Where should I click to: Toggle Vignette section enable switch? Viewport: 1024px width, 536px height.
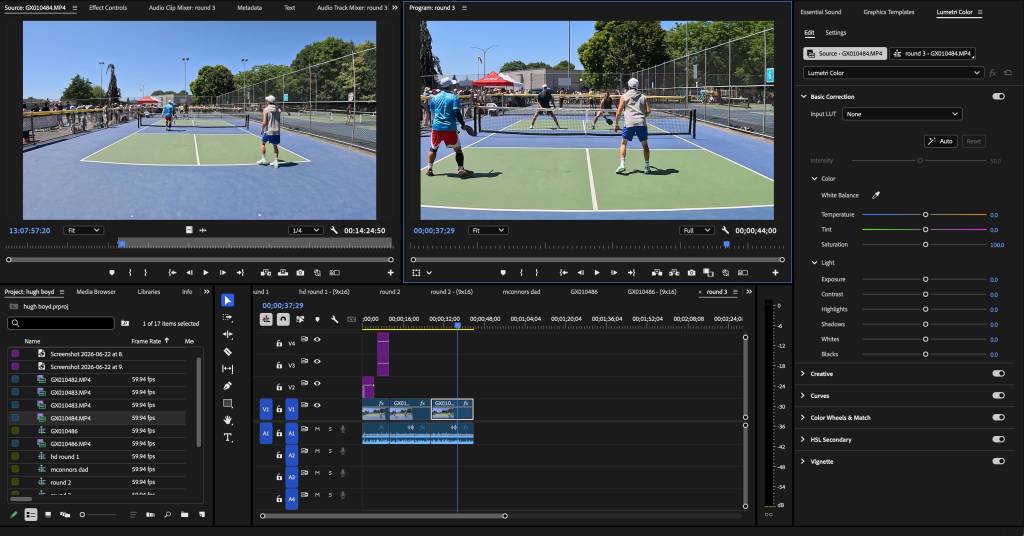tap(999, 462)
